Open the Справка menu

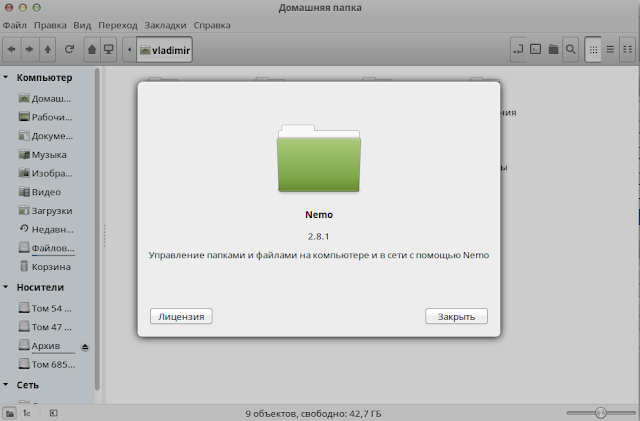(212, 25)
